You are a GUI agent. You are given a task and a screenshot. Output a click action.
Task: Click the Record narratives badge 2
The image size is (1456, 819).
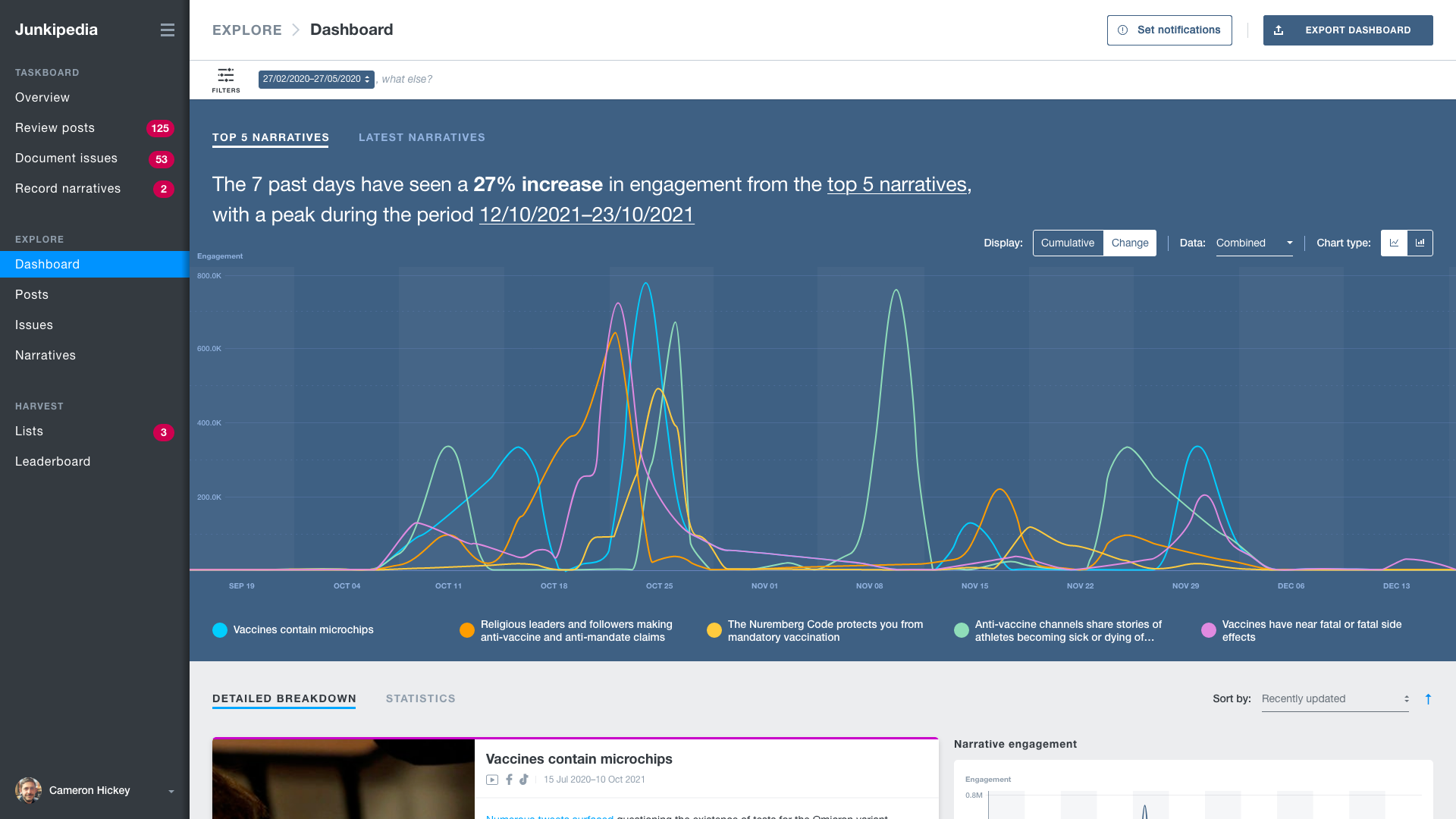pyautogui.click(x=164, y=189)
